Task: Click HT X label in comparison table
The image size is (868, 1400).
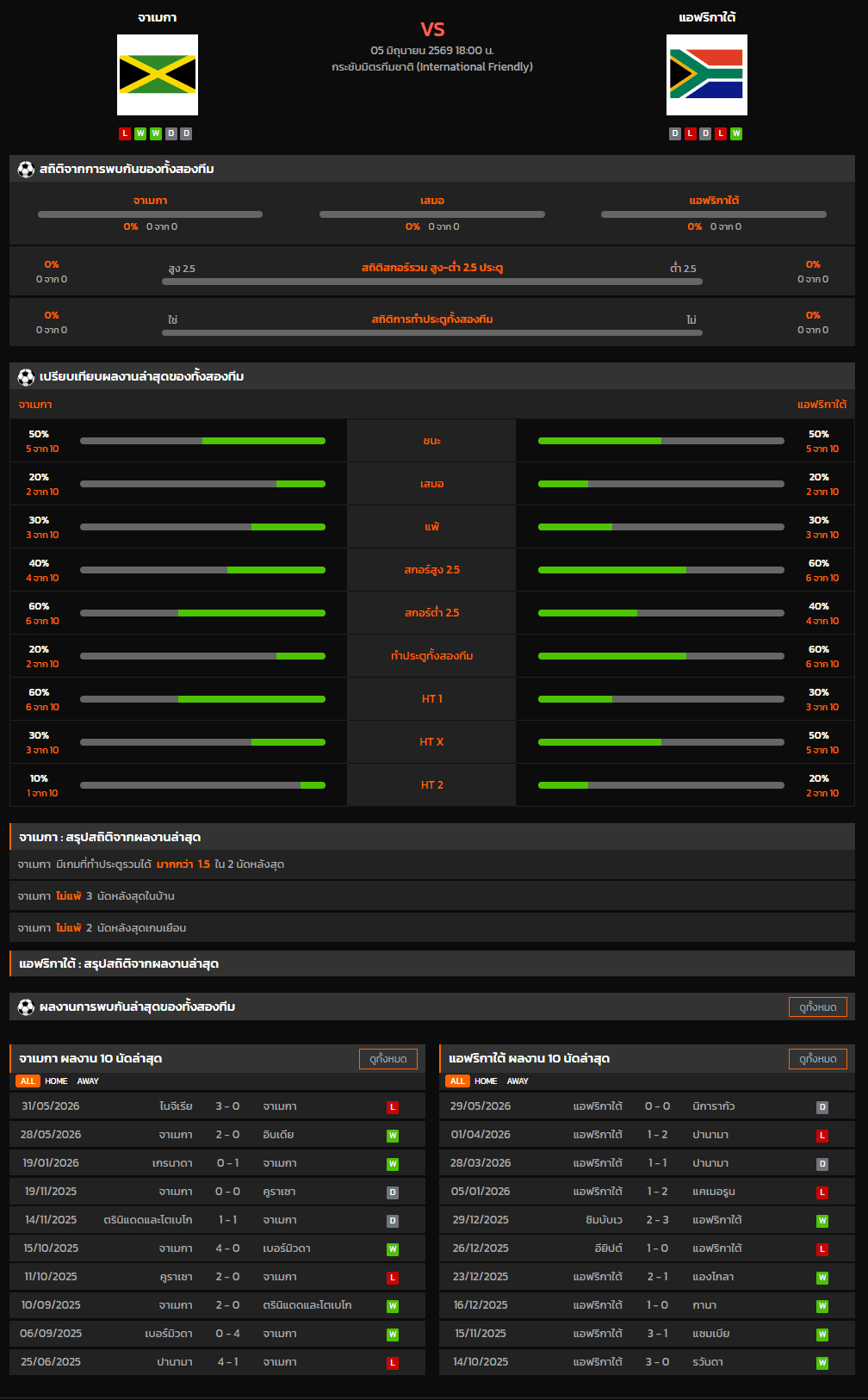Action: pyautogui.click(x=431, y=742)
